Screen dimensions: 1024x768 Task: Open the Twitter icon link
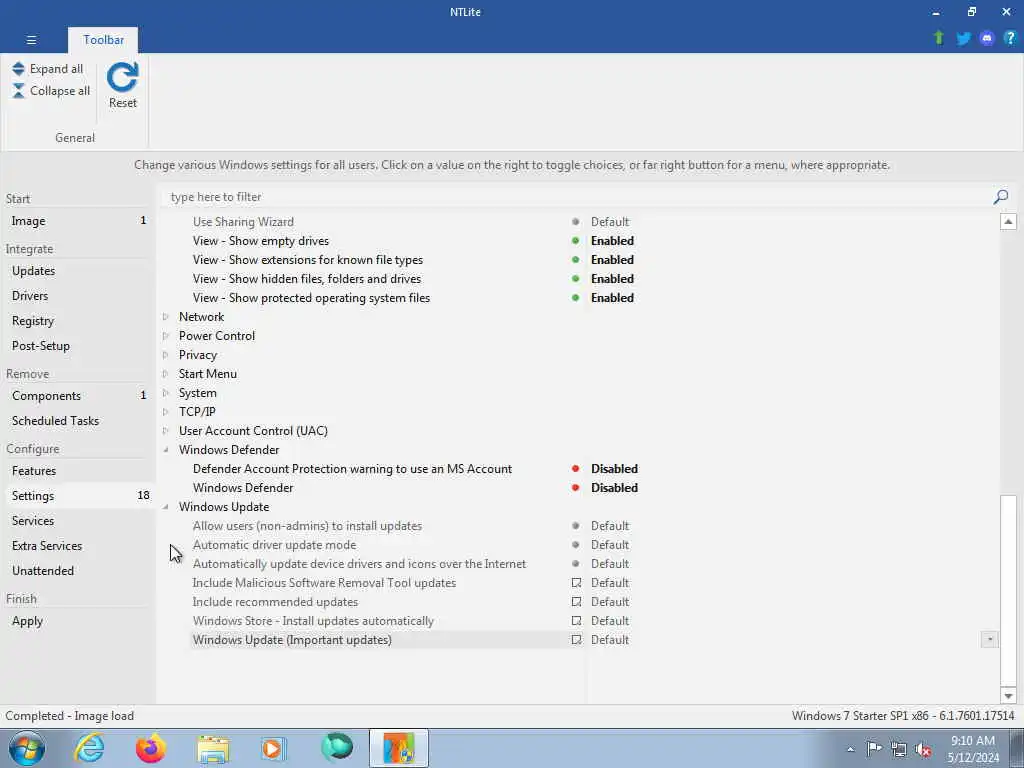tap(963, 39)
